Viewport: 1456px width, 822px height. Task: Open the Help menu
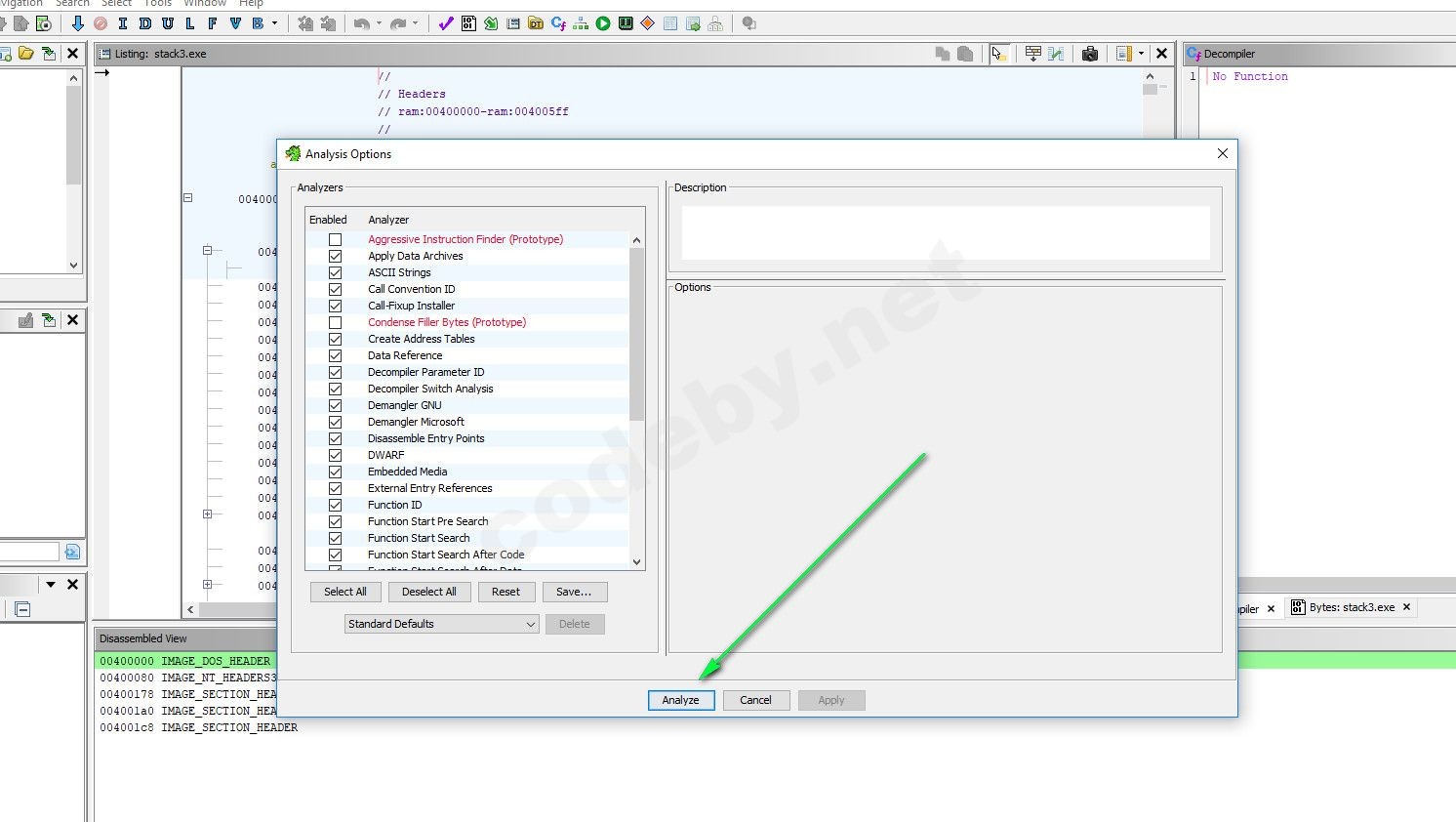[x=251, y=4]
